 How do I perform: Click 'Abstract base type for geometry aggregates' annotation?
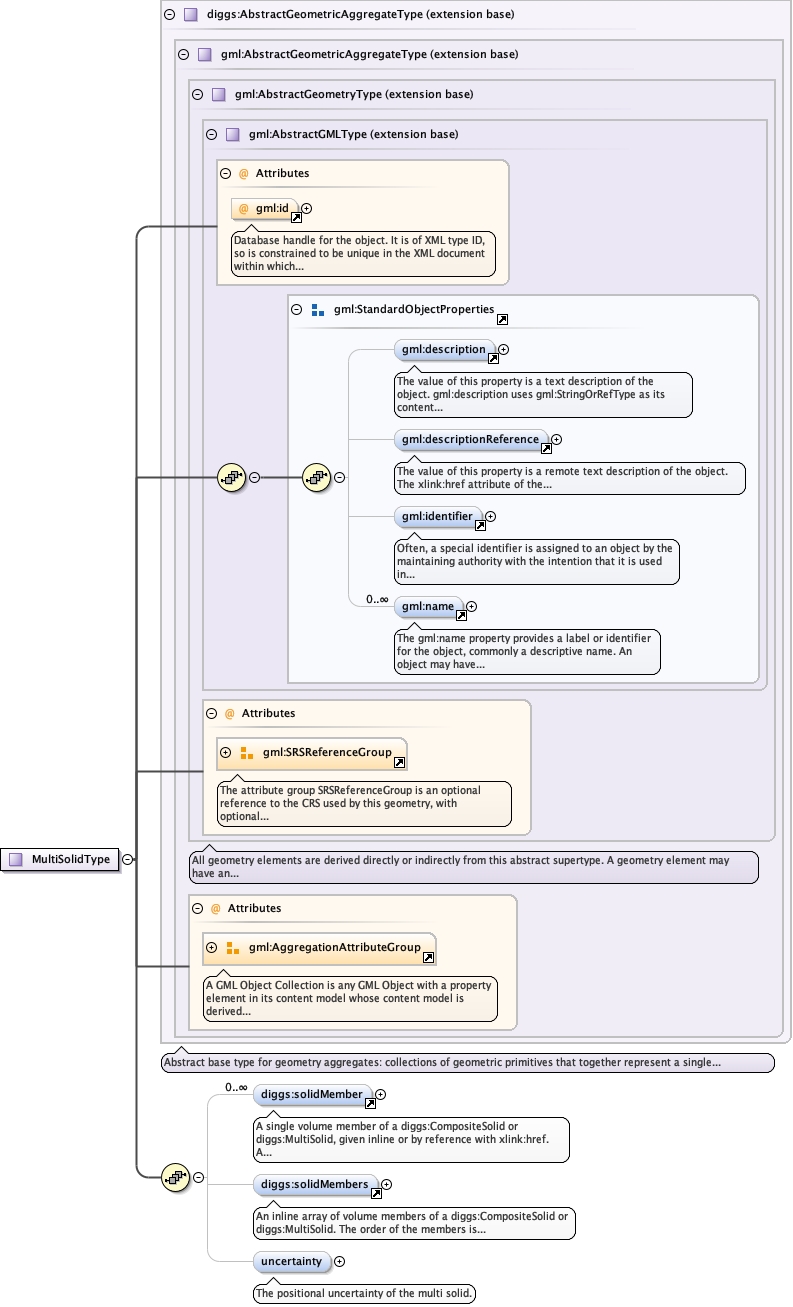pyautogui.click(x=467, y=1063)
